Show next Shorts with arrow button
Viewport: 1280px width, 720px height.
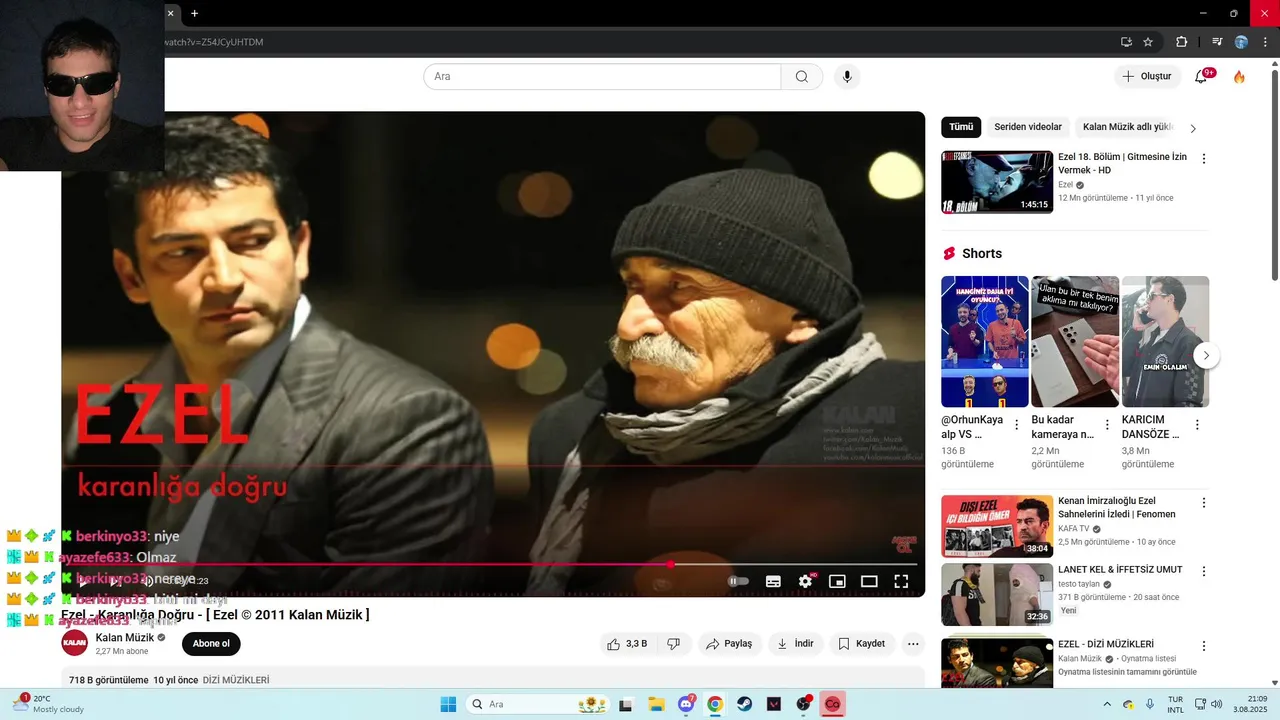1206,355
